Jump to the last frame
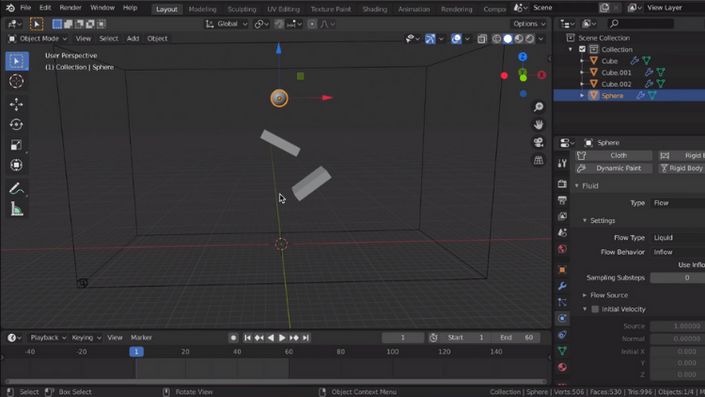The image size is (705, 397). click(x=305, y=338)
